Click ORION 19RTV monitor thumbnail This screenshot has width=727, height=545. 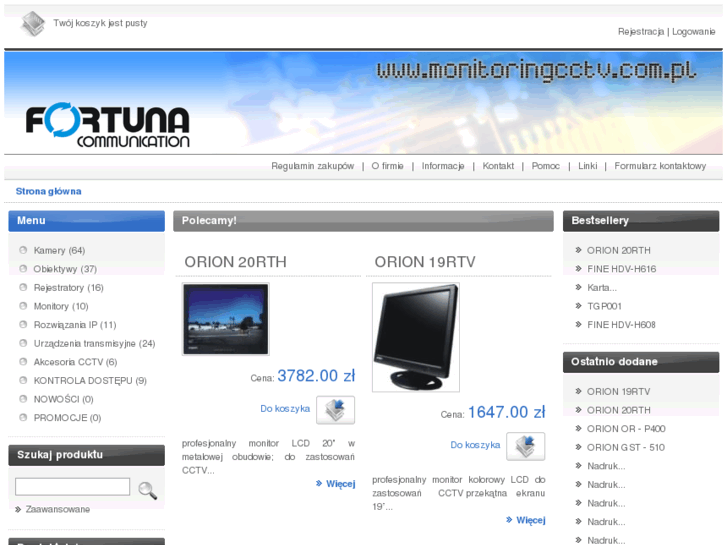click(x=416, y=337)
